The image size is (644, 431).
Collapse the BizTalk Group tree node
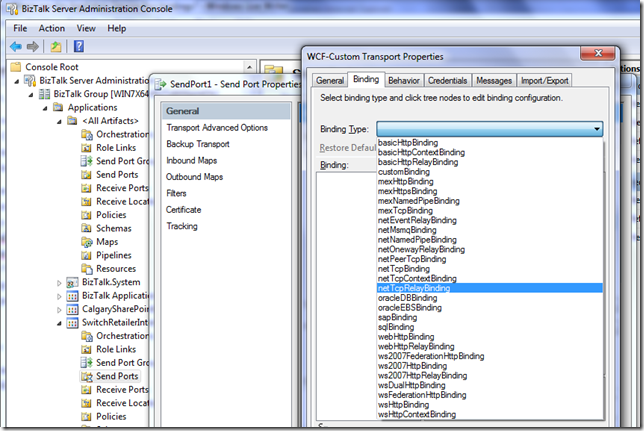(x=31, y=95)
